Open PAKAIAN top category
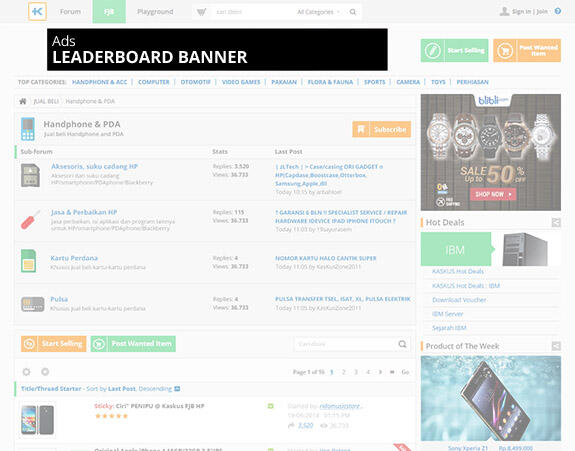Screen dimensions: 575x451 click(x=284, y=82)
